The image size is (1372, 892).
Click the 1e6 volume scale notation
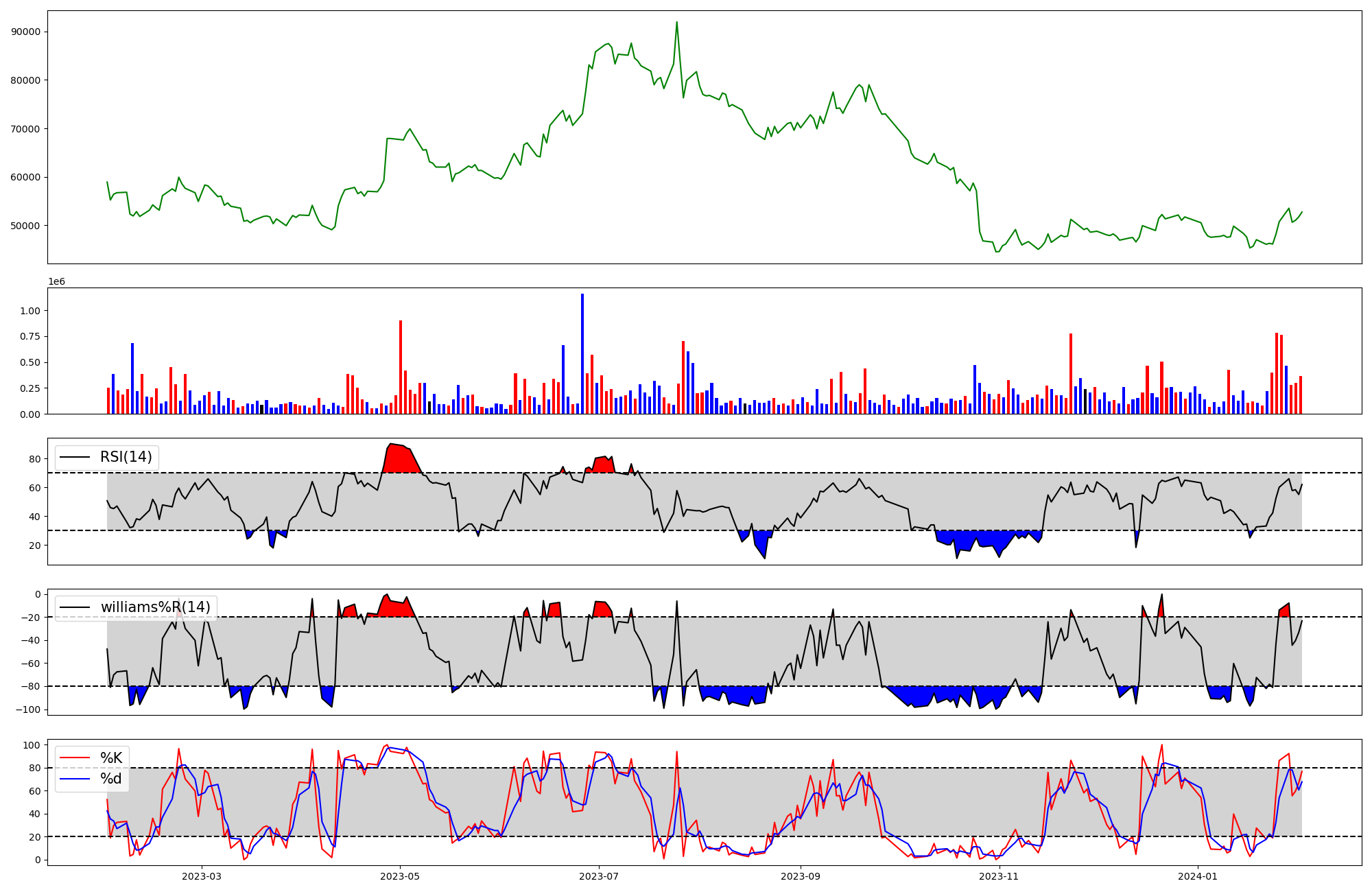click(56, 282)
